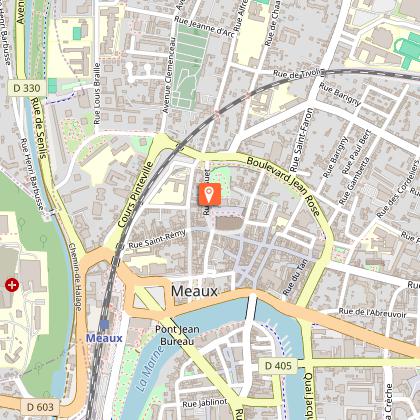Click the Rue de Senlis label
Screen dimensions: 420x420
(x=39, y=128)
